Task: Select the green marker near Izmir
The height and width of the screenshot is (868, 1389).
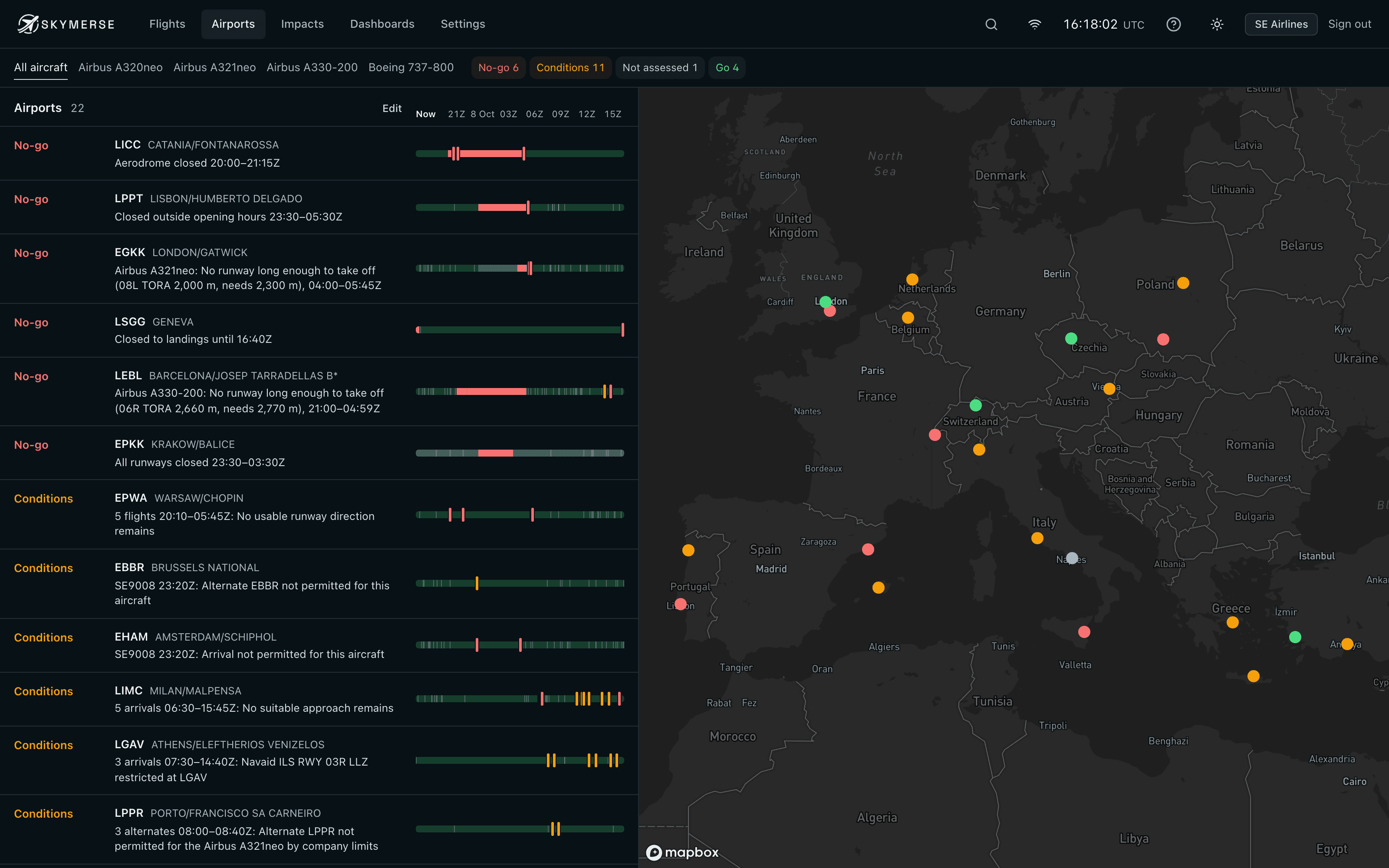Action: 1295,637
